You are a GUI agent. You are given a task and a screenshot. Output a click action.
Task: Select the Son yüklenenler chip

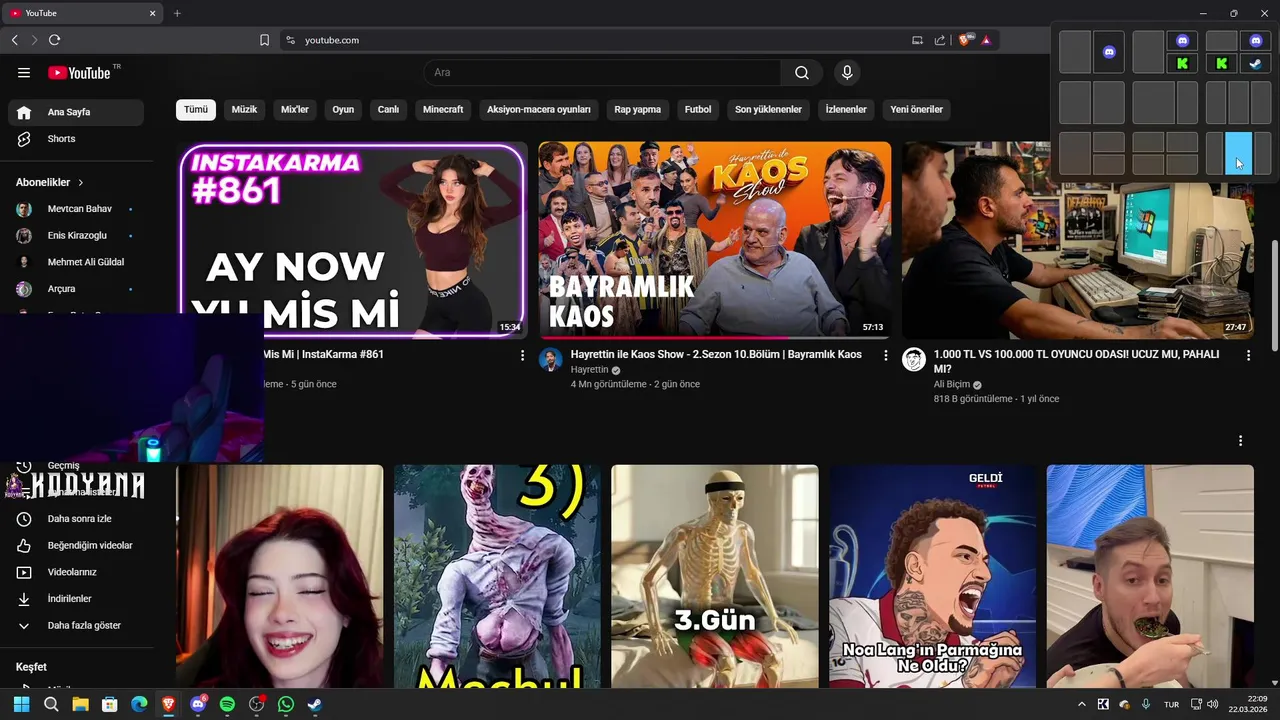click(769, 109)
